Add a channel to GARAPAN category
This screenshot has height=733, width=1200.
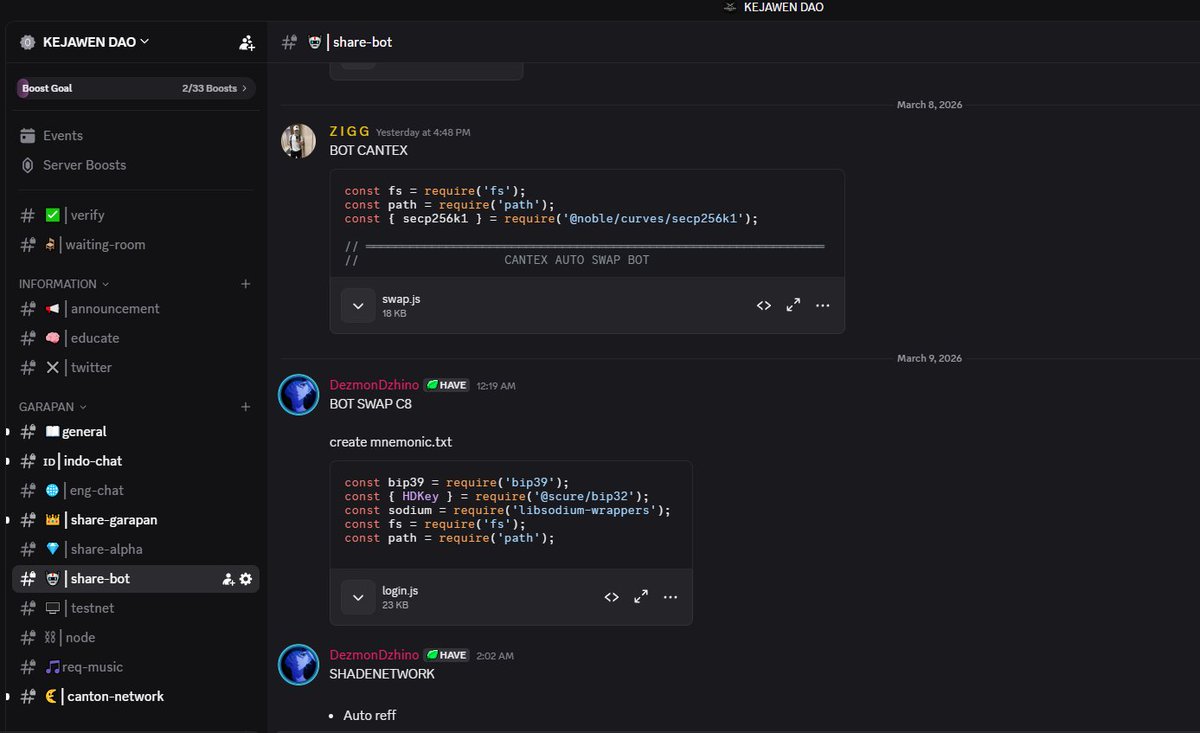tap(246, 407)
